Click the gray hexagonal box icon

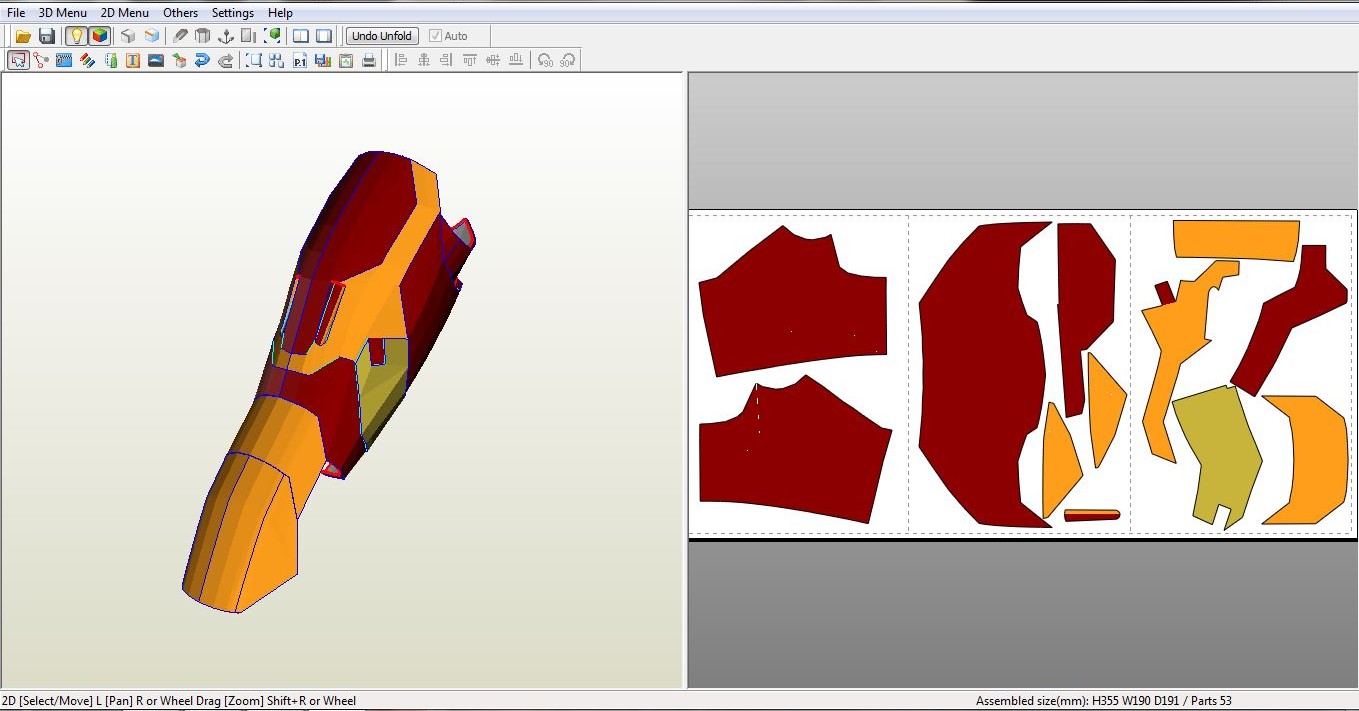tap(203, 36)
